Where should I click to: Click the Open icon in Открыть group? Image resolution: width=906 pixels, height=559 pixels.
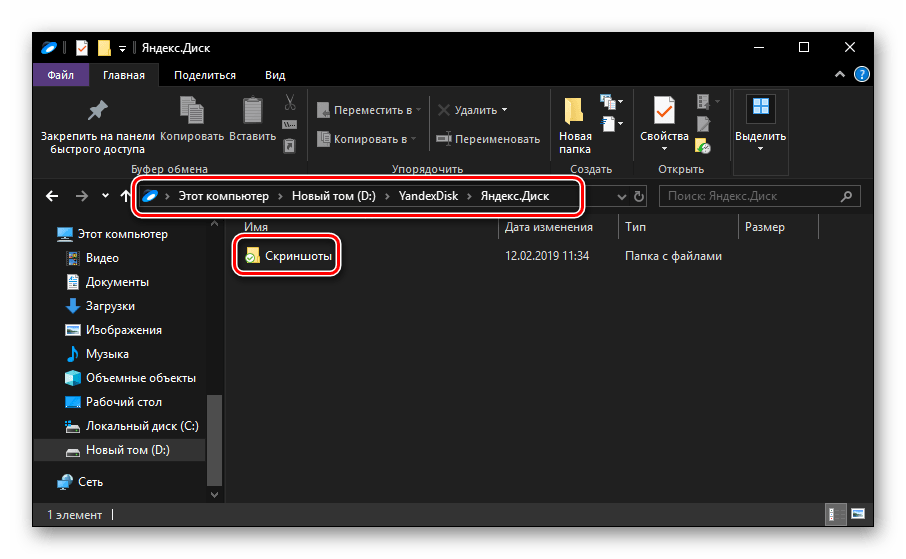(707, 102)
